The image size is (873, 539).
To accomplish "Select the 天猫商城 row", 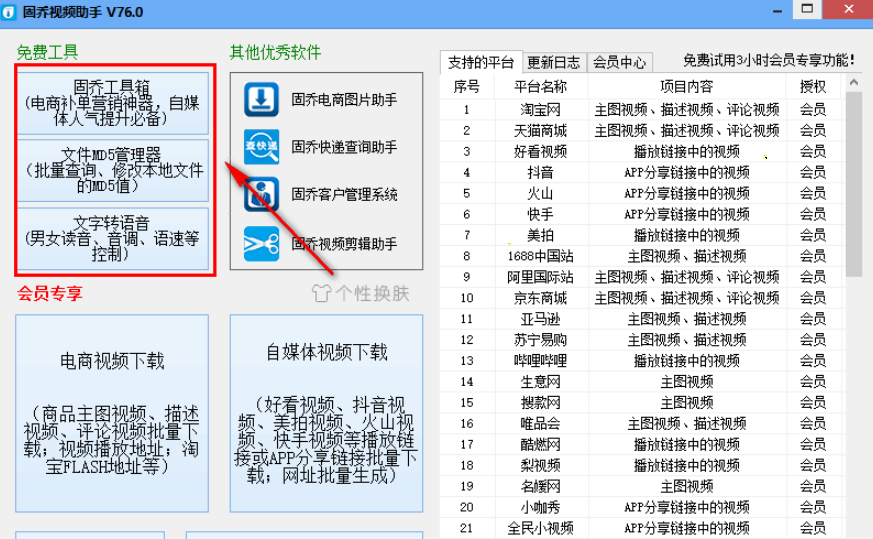I will (x=642, y=131).
